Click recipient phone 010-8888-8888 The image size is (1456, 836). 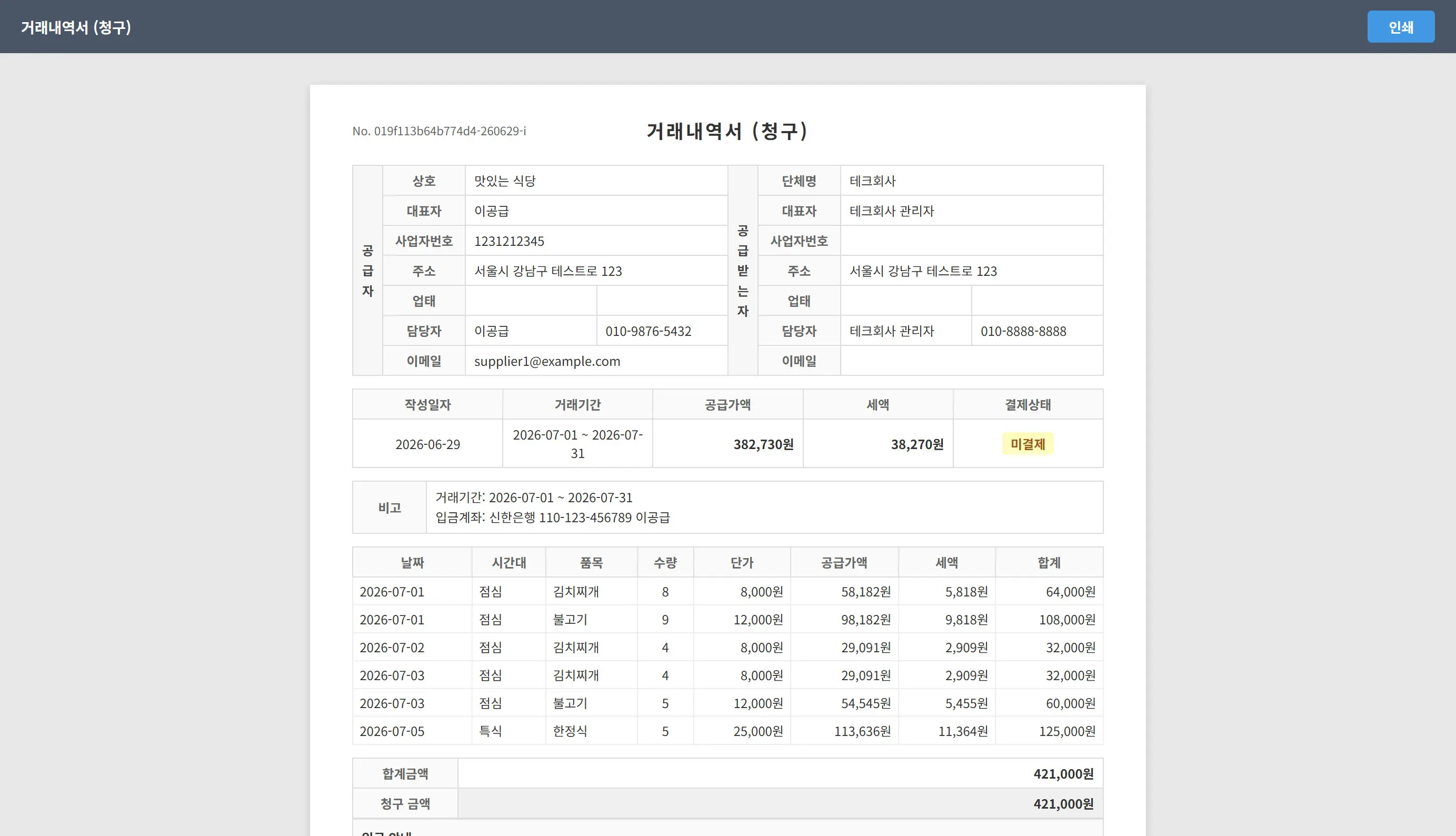tap(1023, 331)
